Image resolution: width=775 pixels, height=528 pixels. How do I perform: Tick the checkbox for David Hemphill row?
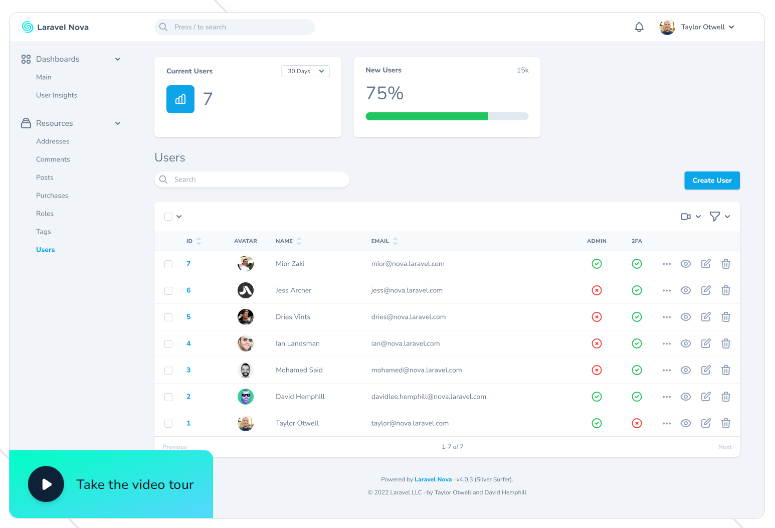(x=169, y=397)
